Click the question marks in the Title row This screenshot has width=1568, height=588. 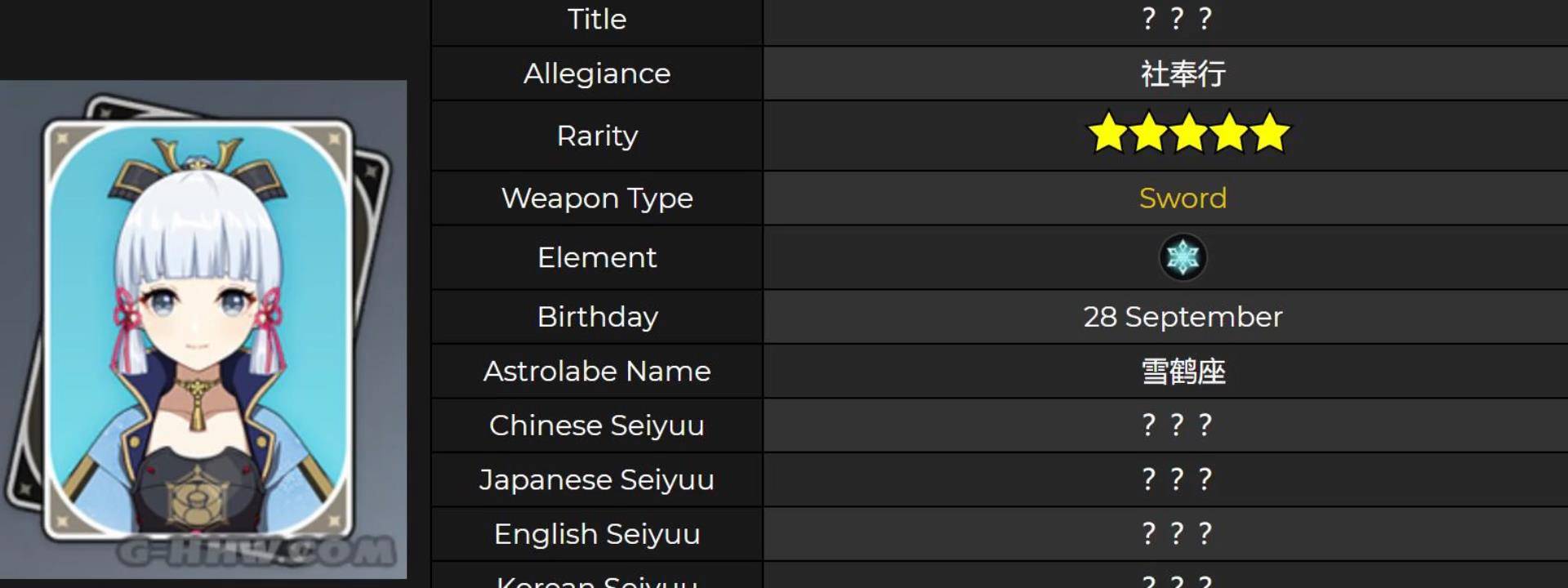pos(1177,19)
